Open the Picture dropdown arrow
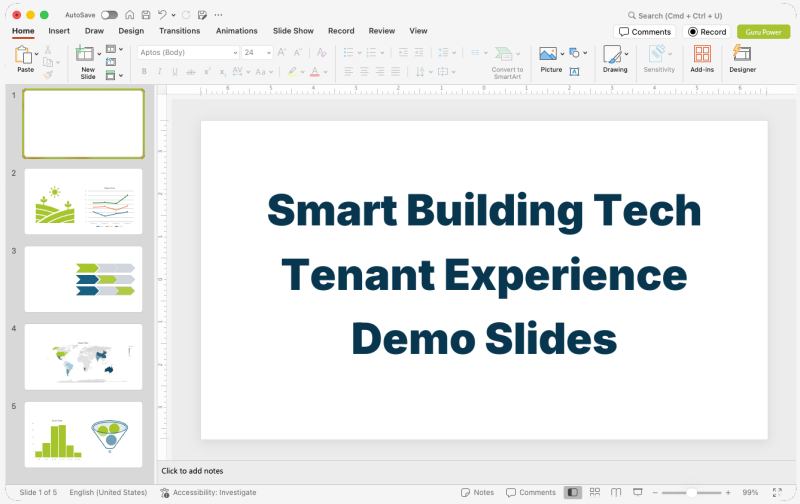This screenshot has height=504, width=800. pyautogui.click(x=562, y=54)
